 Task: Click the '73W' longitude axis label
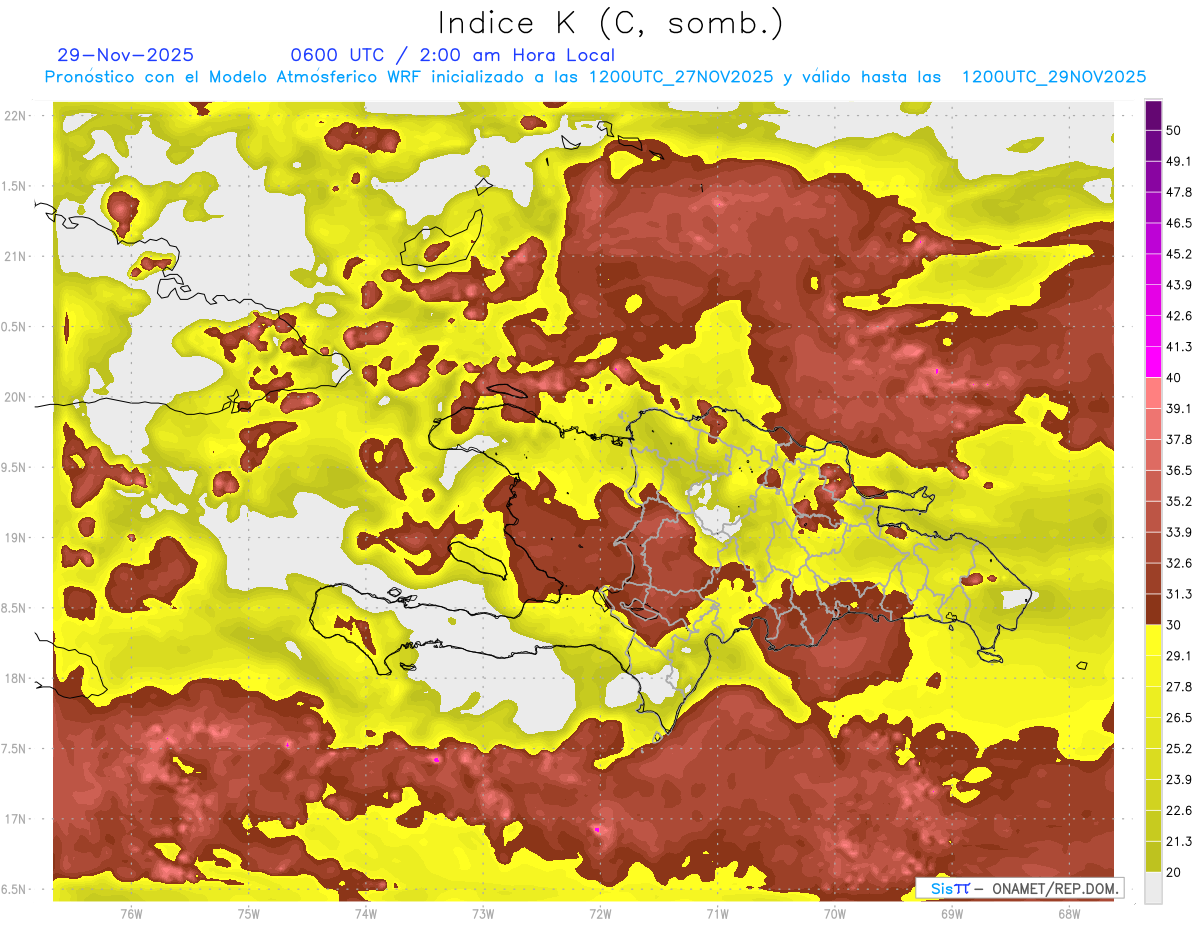pos(483,913)
